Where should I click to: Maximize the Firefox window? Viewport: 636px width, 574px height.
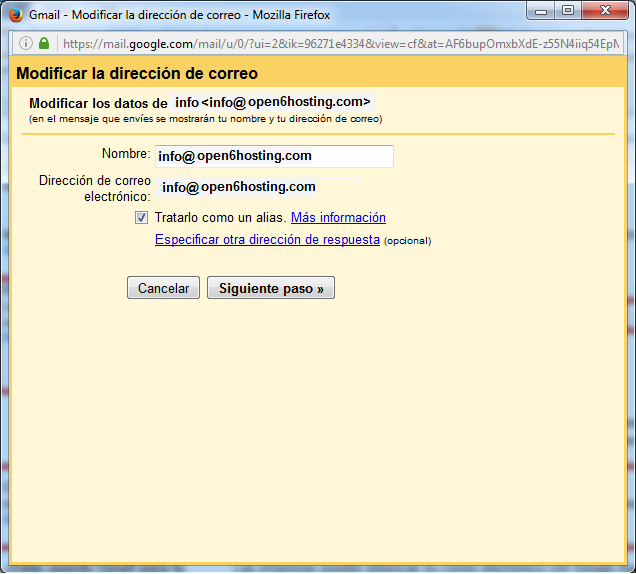click(x=568, y=11)
